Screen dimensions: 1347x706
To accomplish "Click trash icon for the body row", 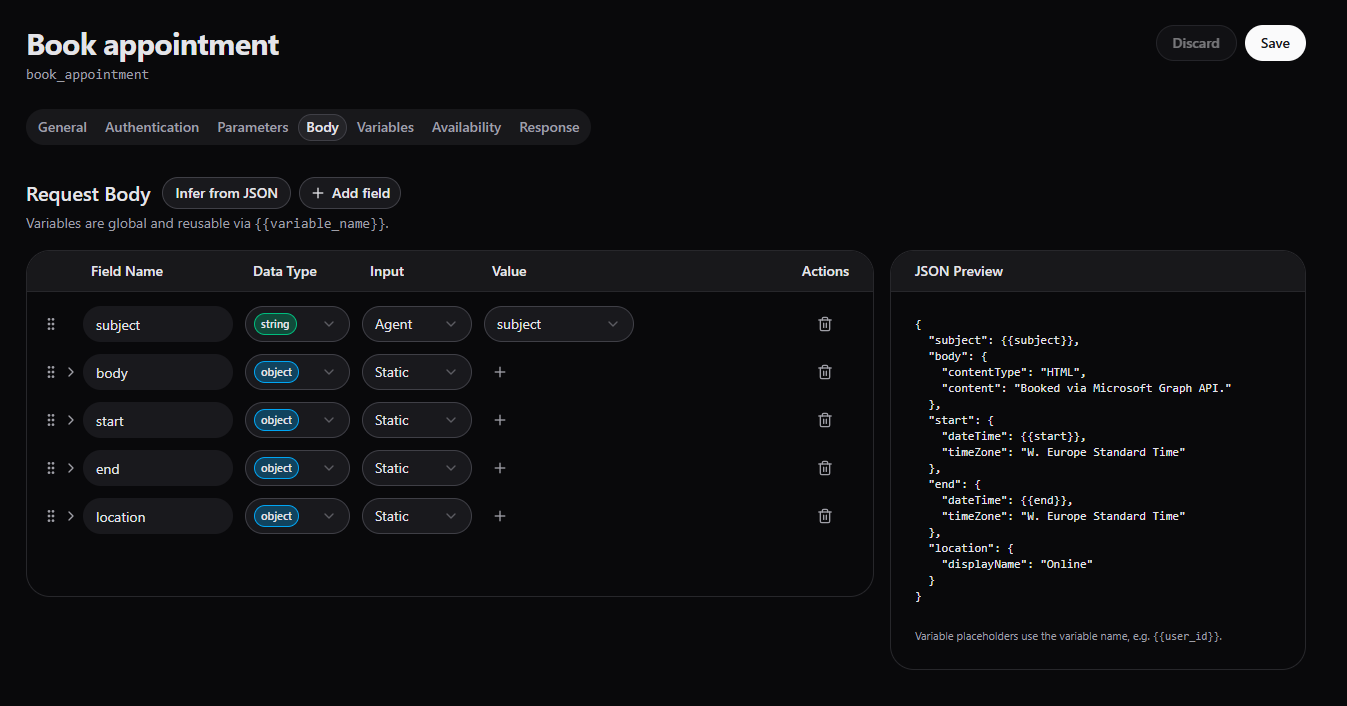I will pos(825,372).
